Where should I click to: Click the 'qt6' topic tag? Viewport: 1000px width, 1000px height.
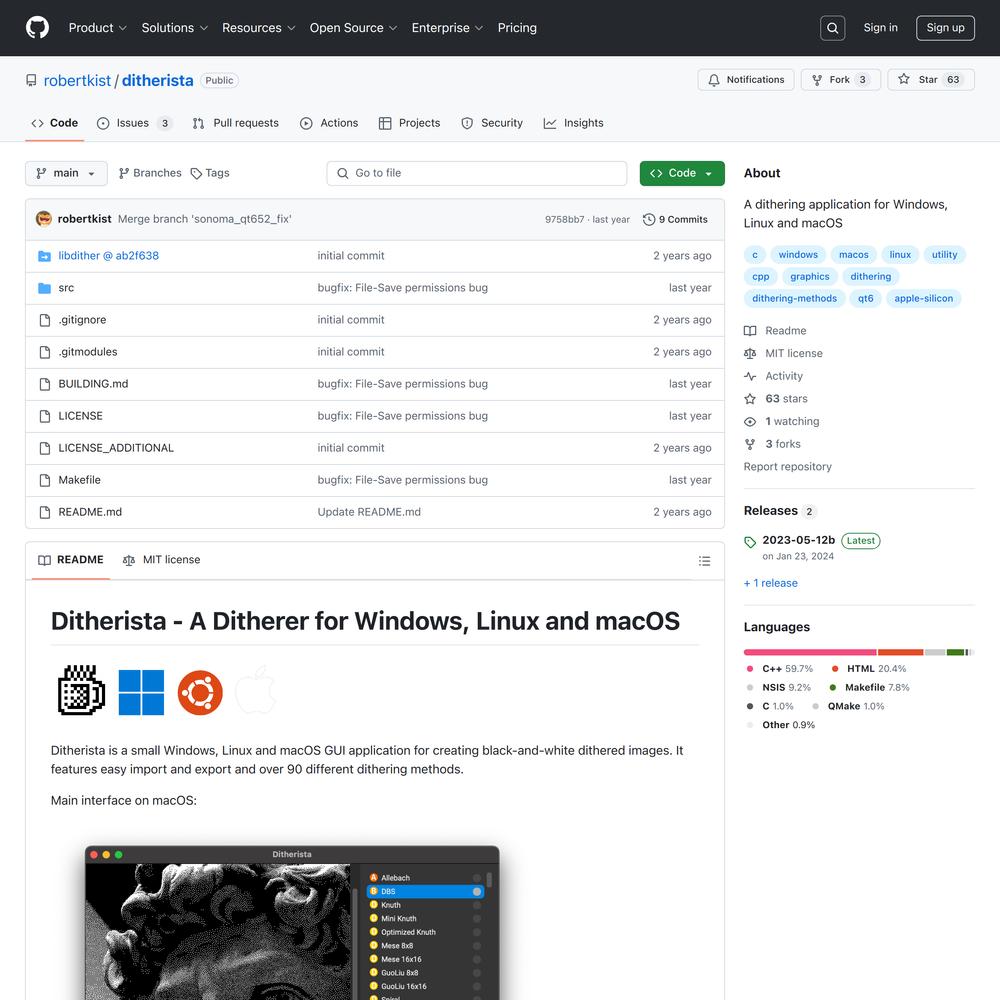tap(865, 298)
